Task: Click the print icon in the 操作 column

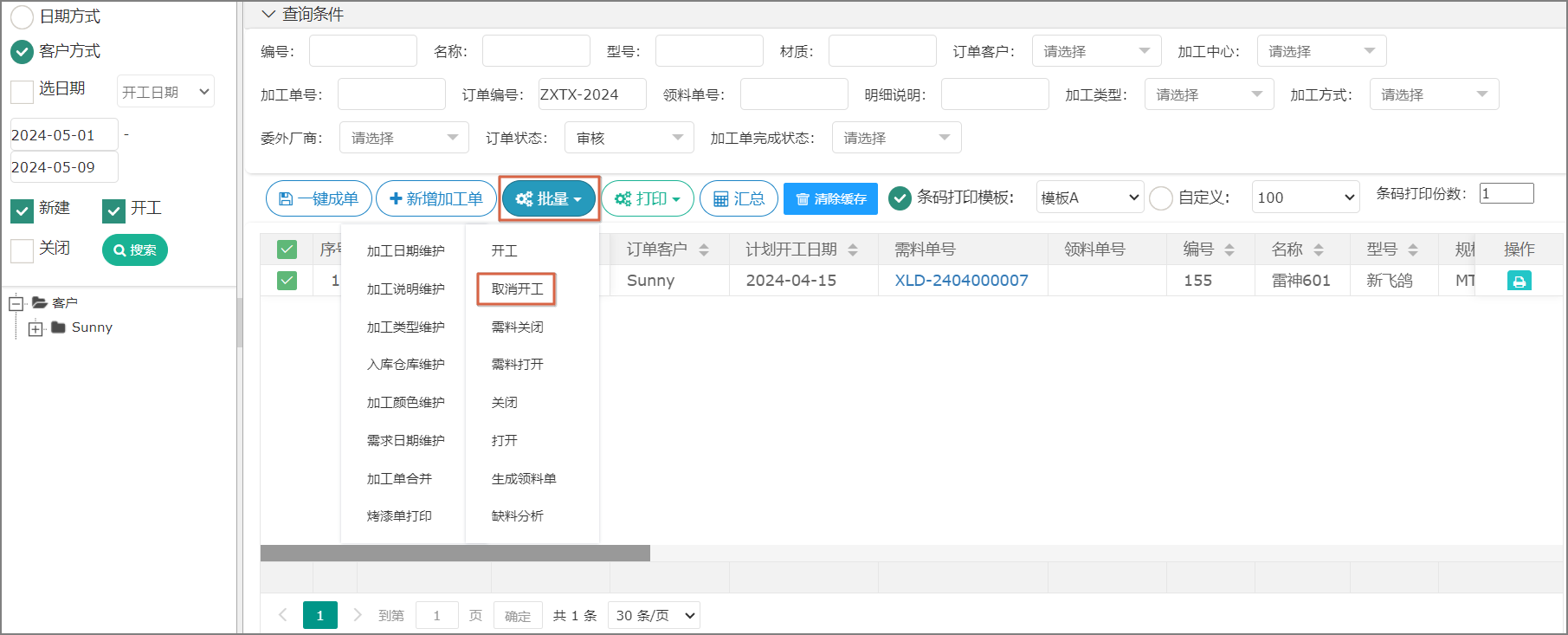Action: pyautogui.click(x=1519, y=281)
